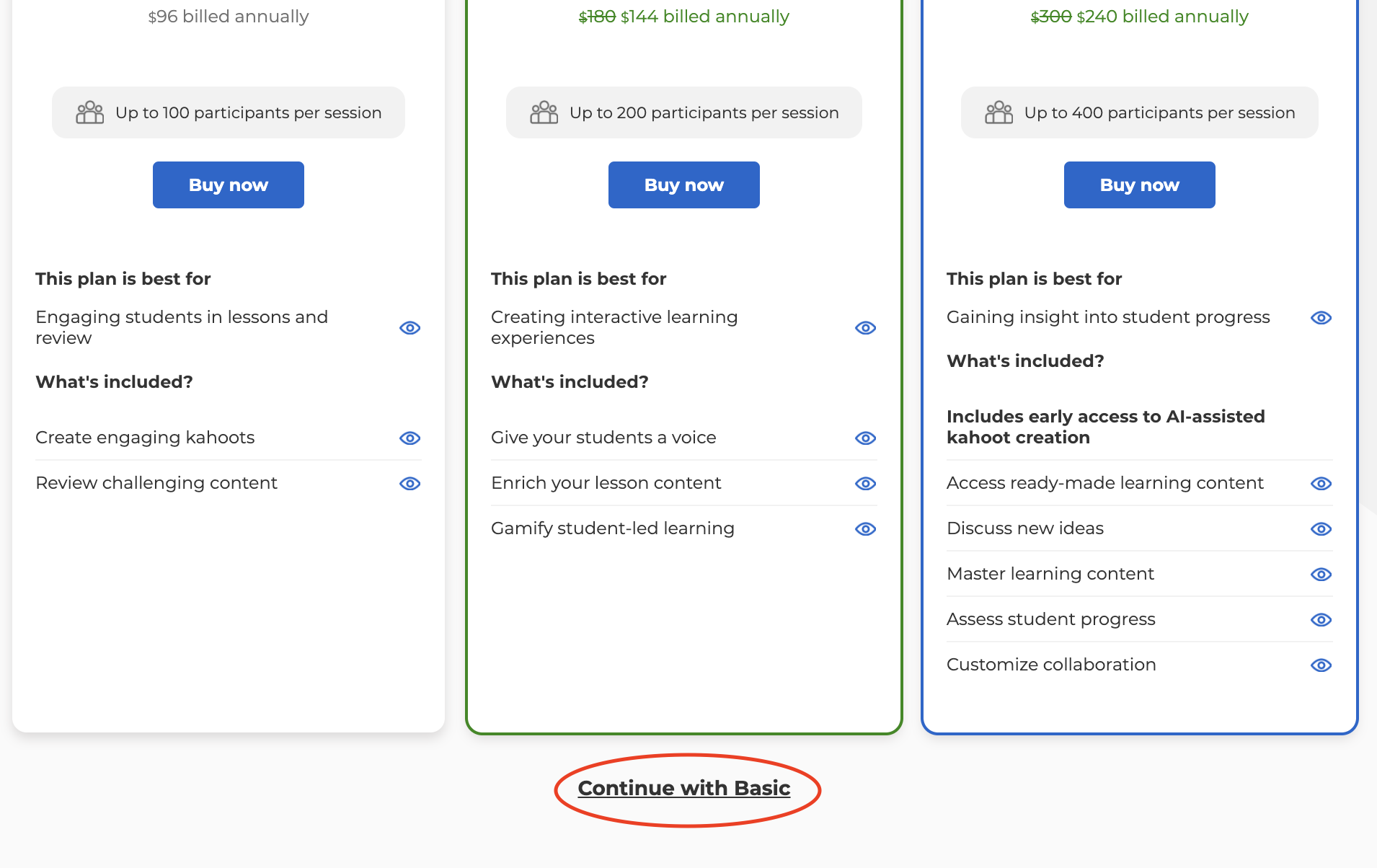Preview Enrich your lesson content feature
Image resolution: width=1377 pixels, height=868 pixels.
click(x=865, y=484)
